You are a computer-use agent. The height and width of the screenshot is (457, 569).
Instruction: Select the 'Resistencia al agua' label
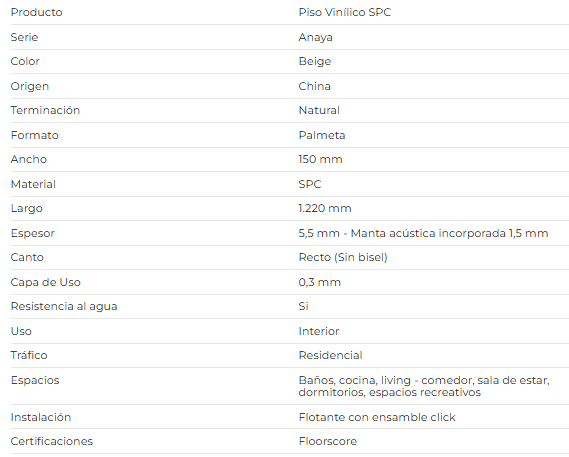64,306
